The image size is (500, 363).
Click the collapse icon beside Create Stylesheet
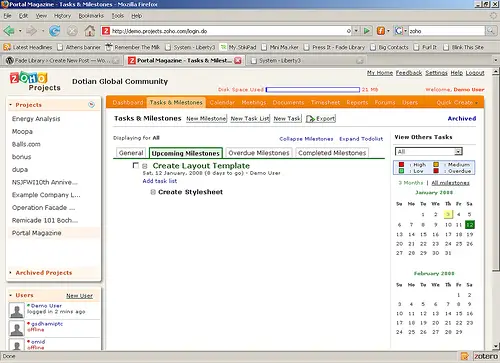pyautogui.click(x=153, y=192)
